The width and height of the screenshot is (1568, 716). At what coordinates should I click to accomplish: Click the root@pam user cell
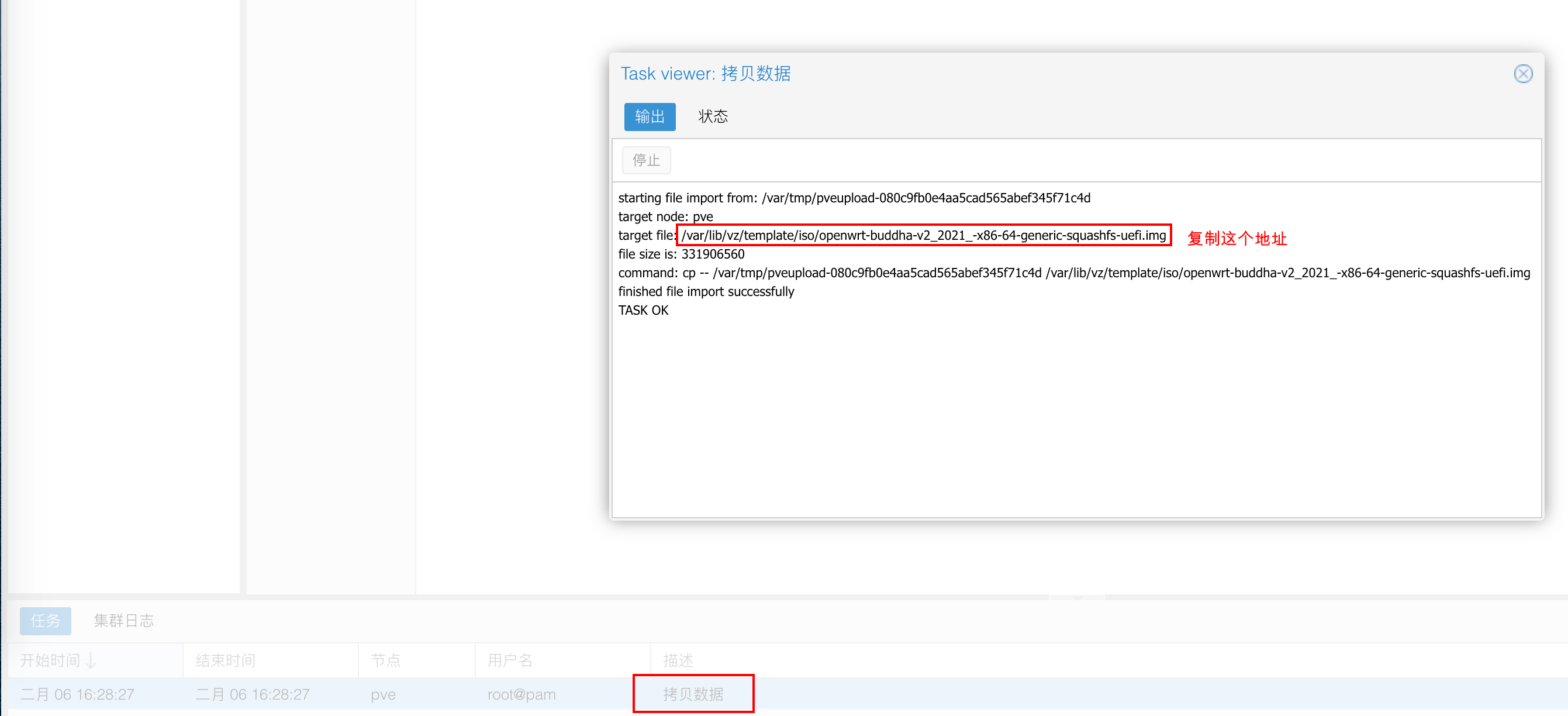coord(521,694)
